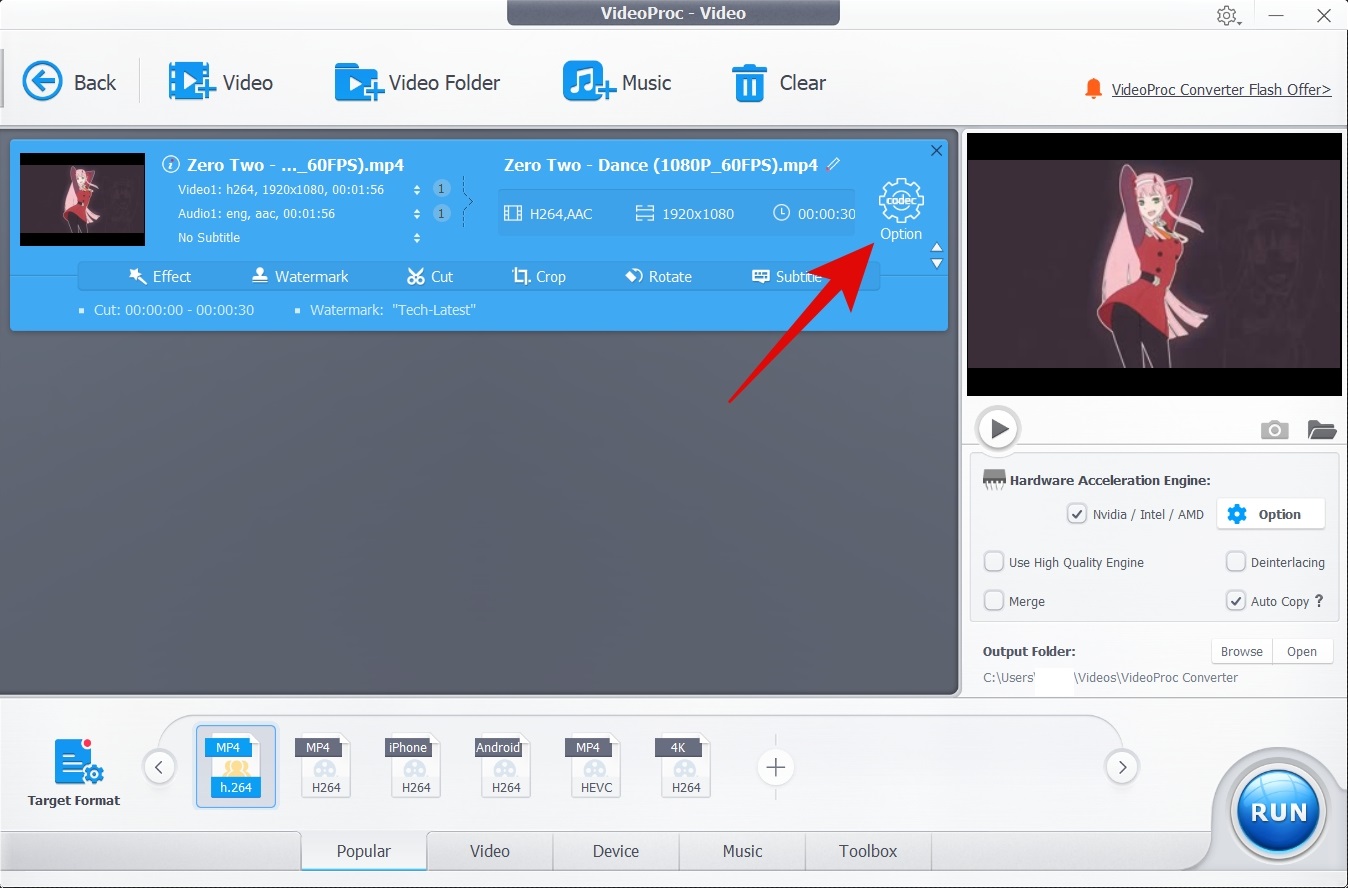Open the Rotate tool
The image size is (1348, 888).
[x=658, y=276]
